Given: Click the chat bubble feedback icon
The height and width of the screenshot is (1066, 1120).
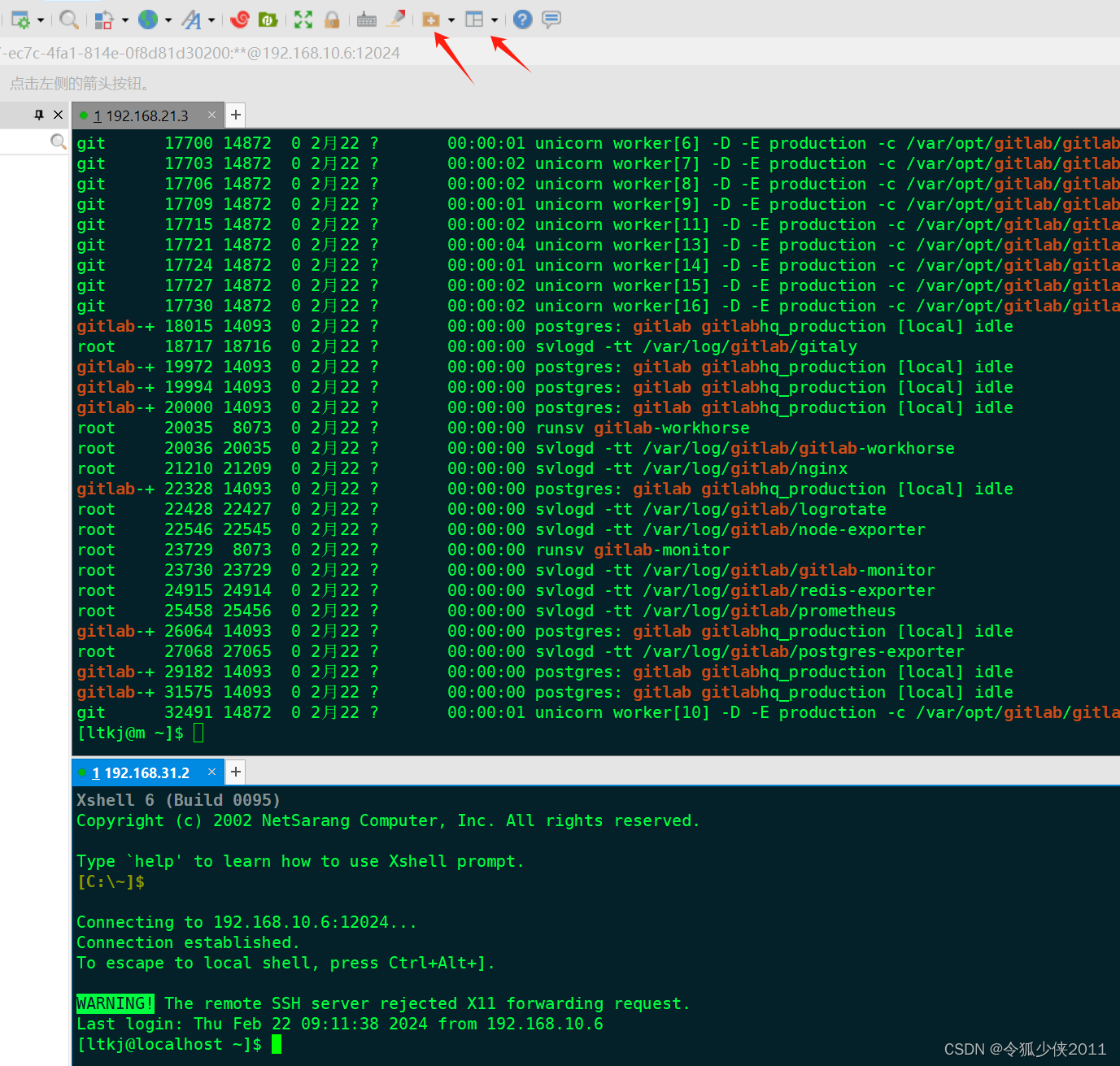Looking at the screenshot, I should point(551,20).
